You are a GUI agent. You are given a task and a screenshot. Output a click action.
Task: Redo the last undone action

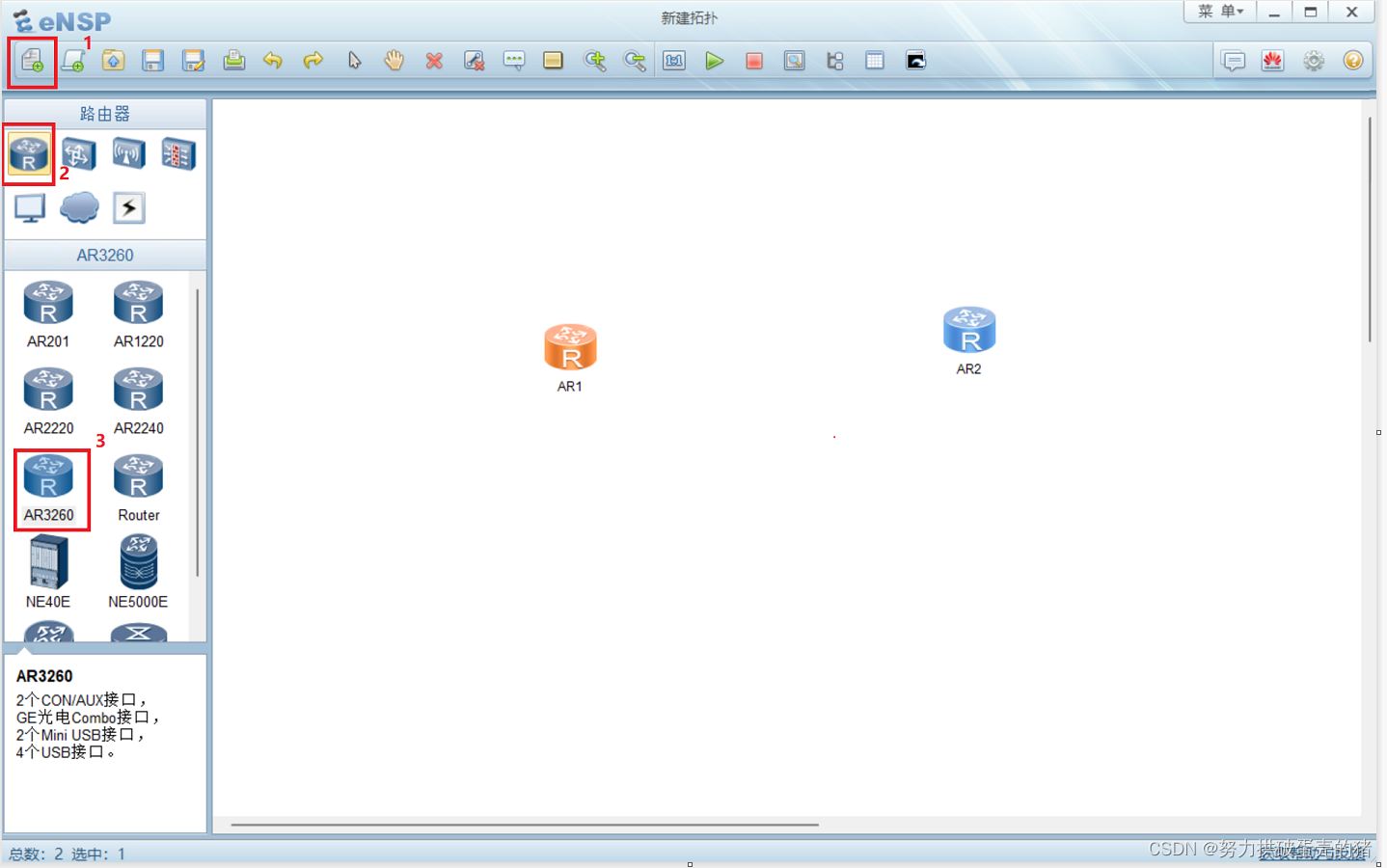click(x=313, y=61)
